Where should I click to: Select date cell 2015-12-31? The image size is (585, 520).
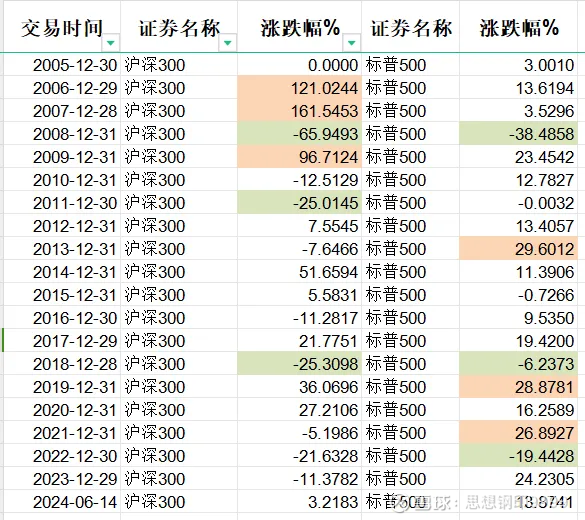62,295
